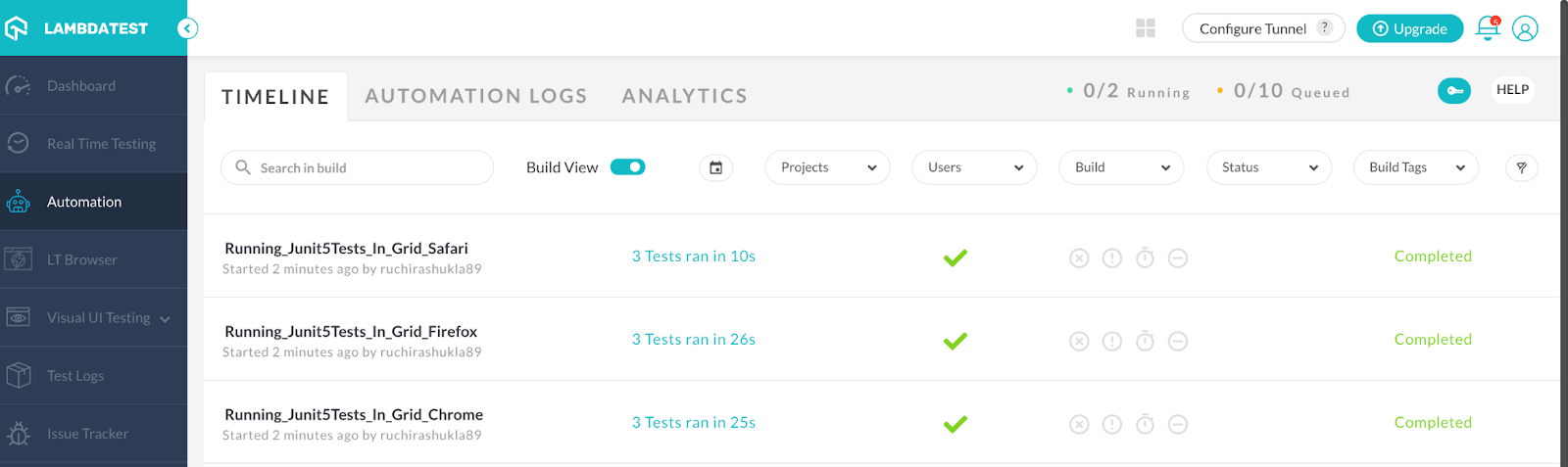Viewport: 1568px width, 467px height.
Task: Click the Configure Tunnel button
Action: tap(1262, 28)
